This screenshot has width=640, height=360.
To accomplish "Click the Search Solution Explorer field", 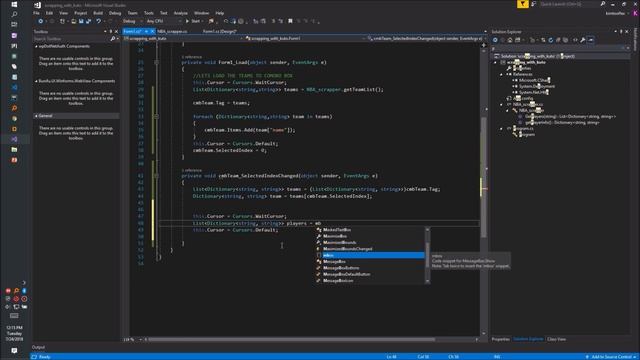I will point(557,48).
